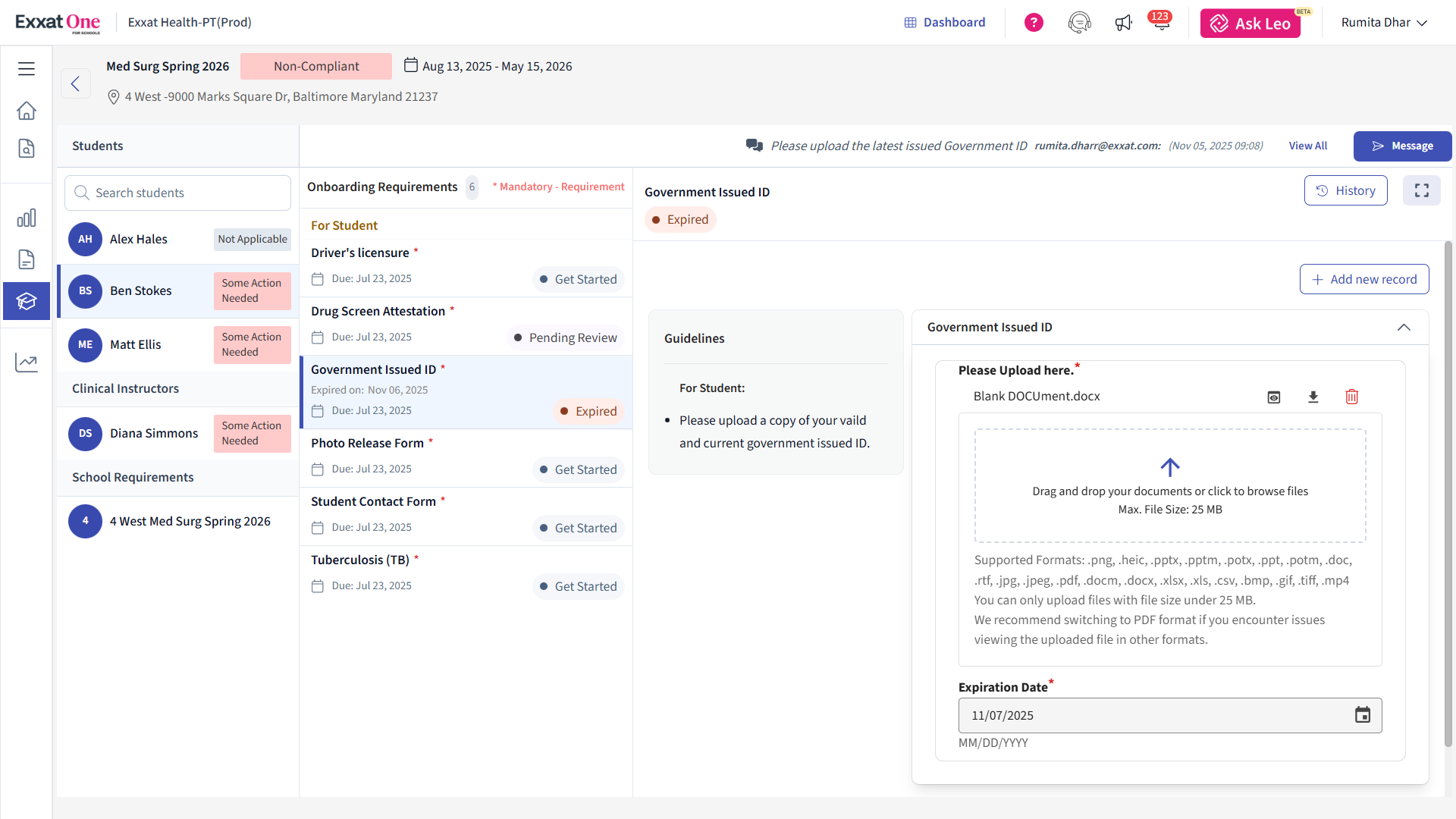
Task: Click the hamburger menu icon
Action: (x=27, y=69)
